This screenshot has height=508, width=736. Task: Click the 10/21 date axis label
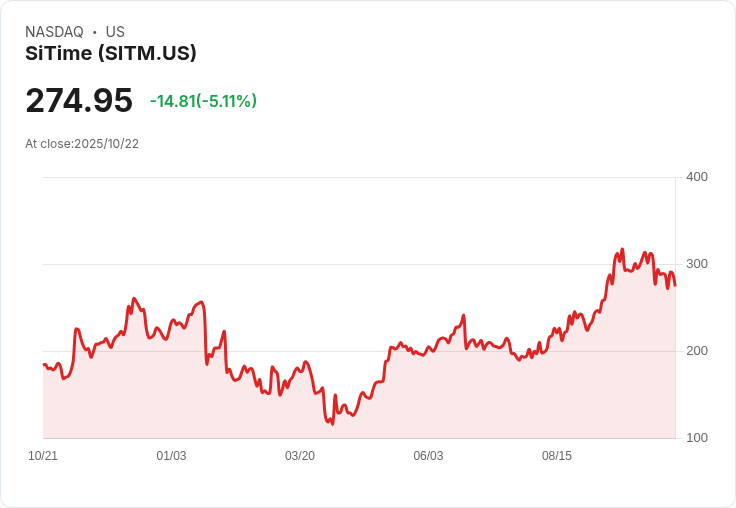pos(43,456)
